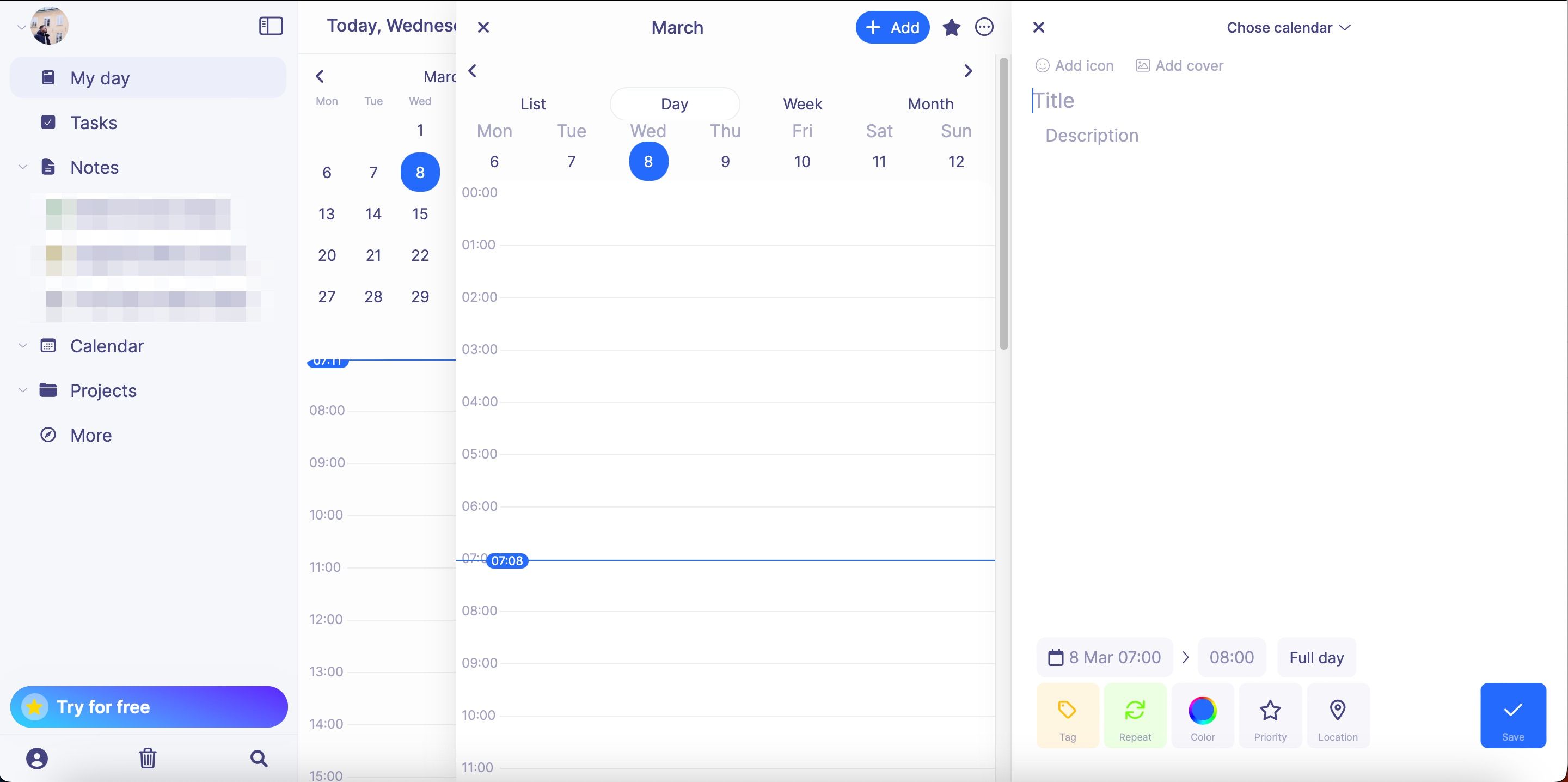
Task: Open the trash bin icon
Action: (148, 758)
